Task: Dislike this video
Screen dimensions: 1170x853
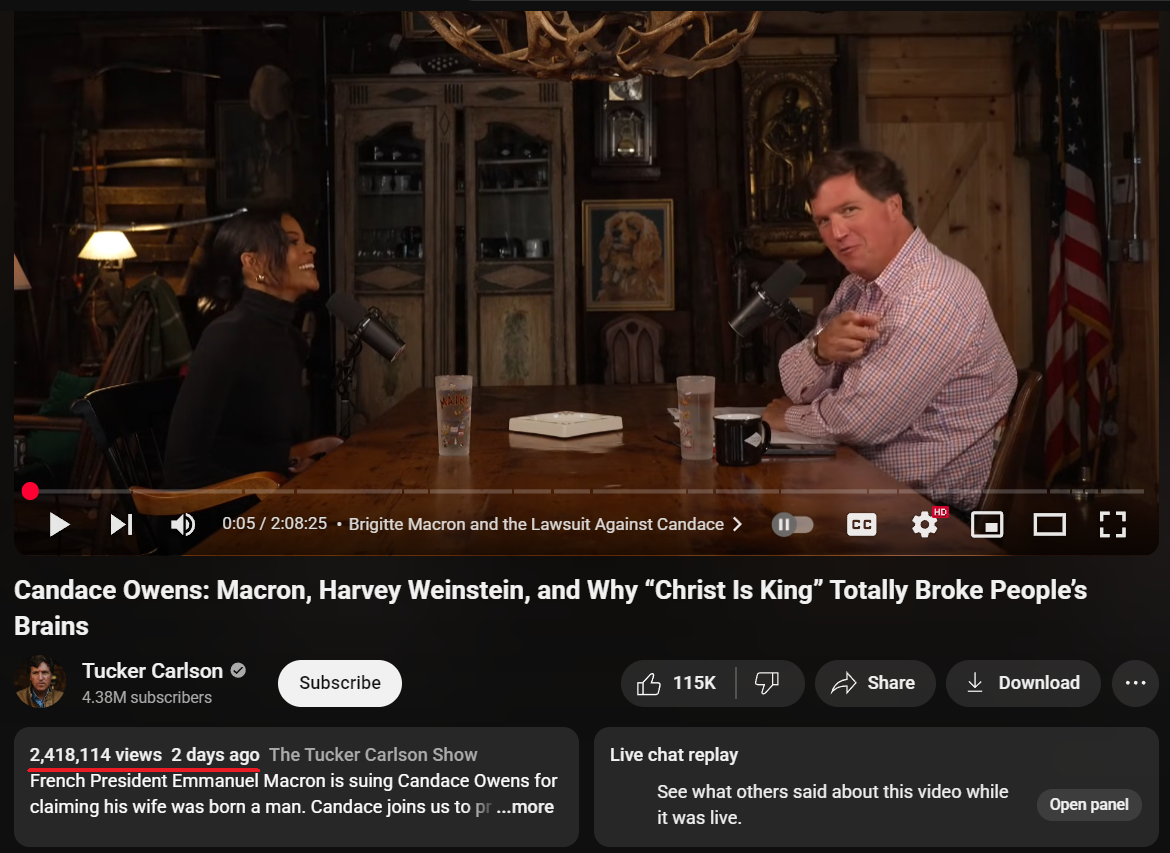Action: click(x=768, y=683)
